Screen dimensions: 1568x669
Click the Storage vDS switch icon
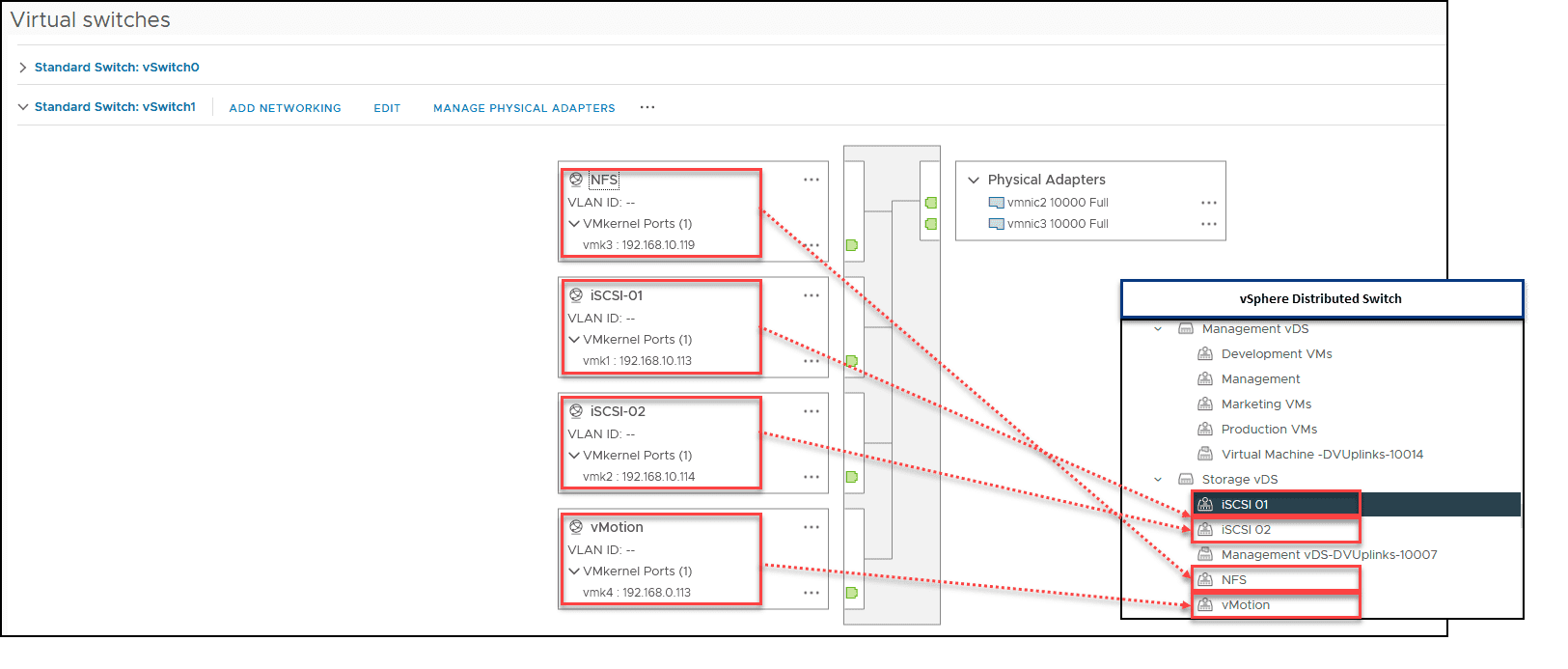click(x=1186, y=480)
